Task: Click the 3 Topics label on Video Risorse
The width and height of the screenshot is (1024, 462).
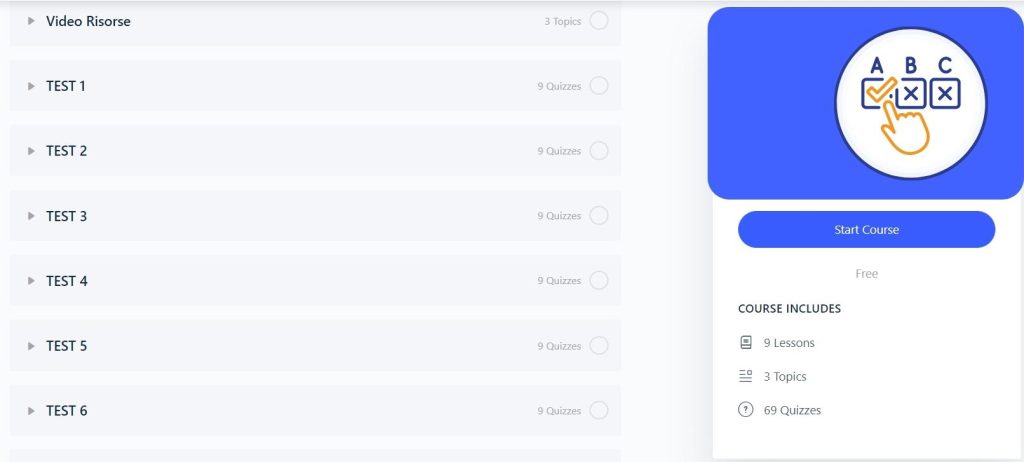Action: 562,22
